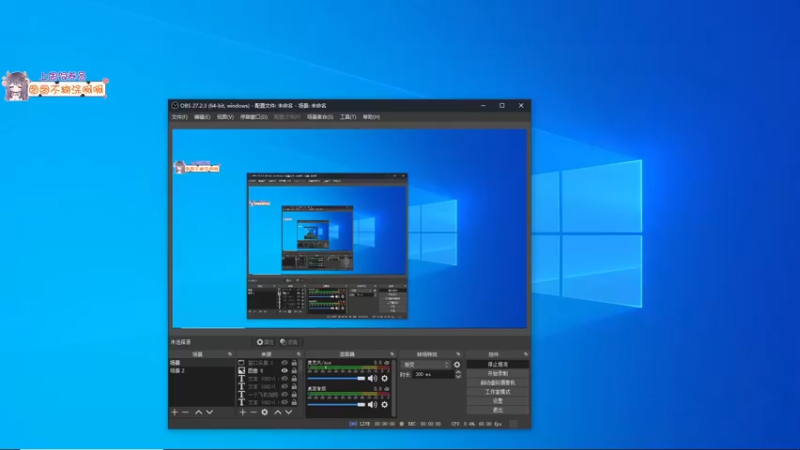Select the 场景 2 scene in the list
The image size is (800, 450).
[202, 370]
